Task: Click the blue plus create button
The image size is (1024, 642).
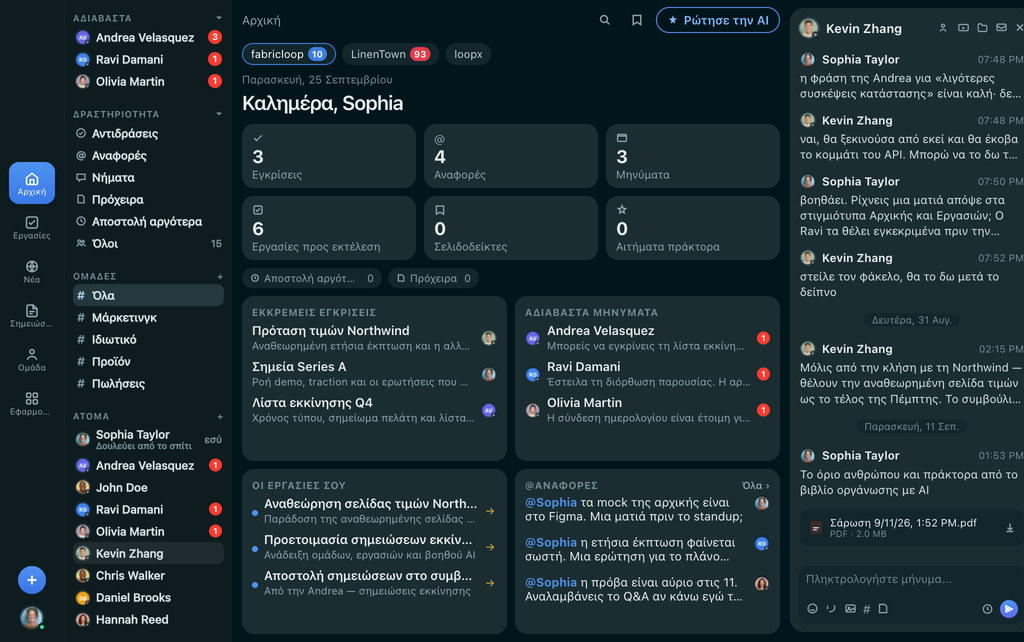Action: [31, 580]
